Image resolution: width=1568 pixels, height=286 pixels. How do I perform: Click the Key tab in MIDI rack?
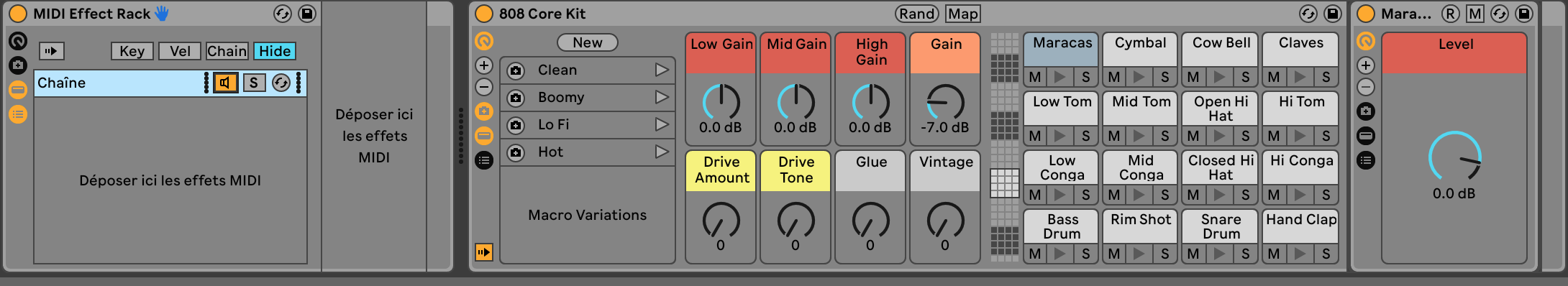click(x=132, y=51)
